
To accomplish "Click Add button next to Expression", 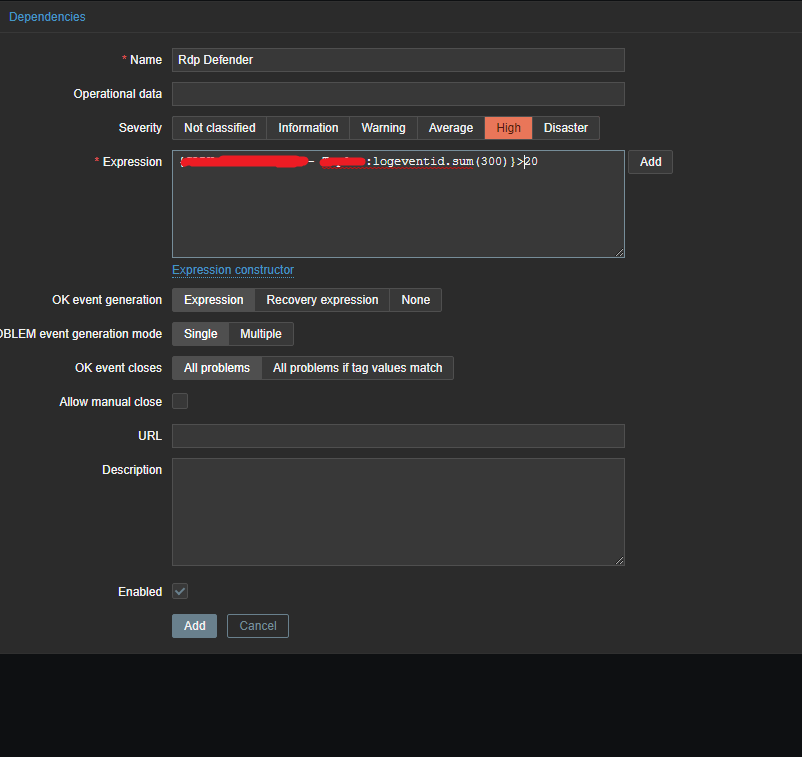I will (650, 162).
